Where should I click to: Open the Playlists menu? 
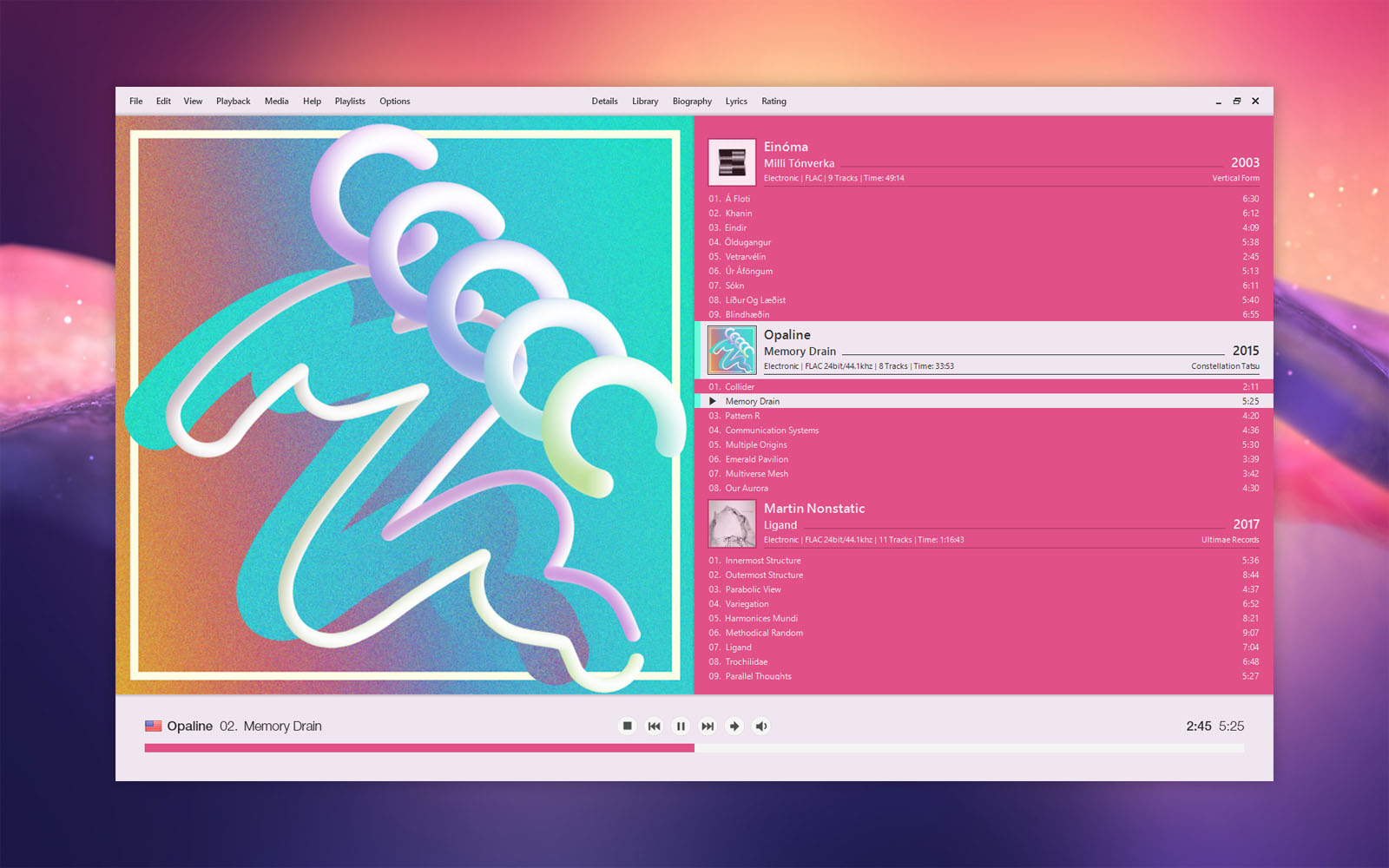pyautogui.click(x=350, y=101)
